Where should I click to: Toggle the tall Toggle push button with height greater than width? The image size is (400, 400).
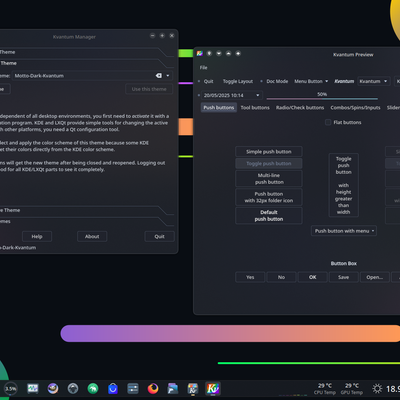pos(343,185)
